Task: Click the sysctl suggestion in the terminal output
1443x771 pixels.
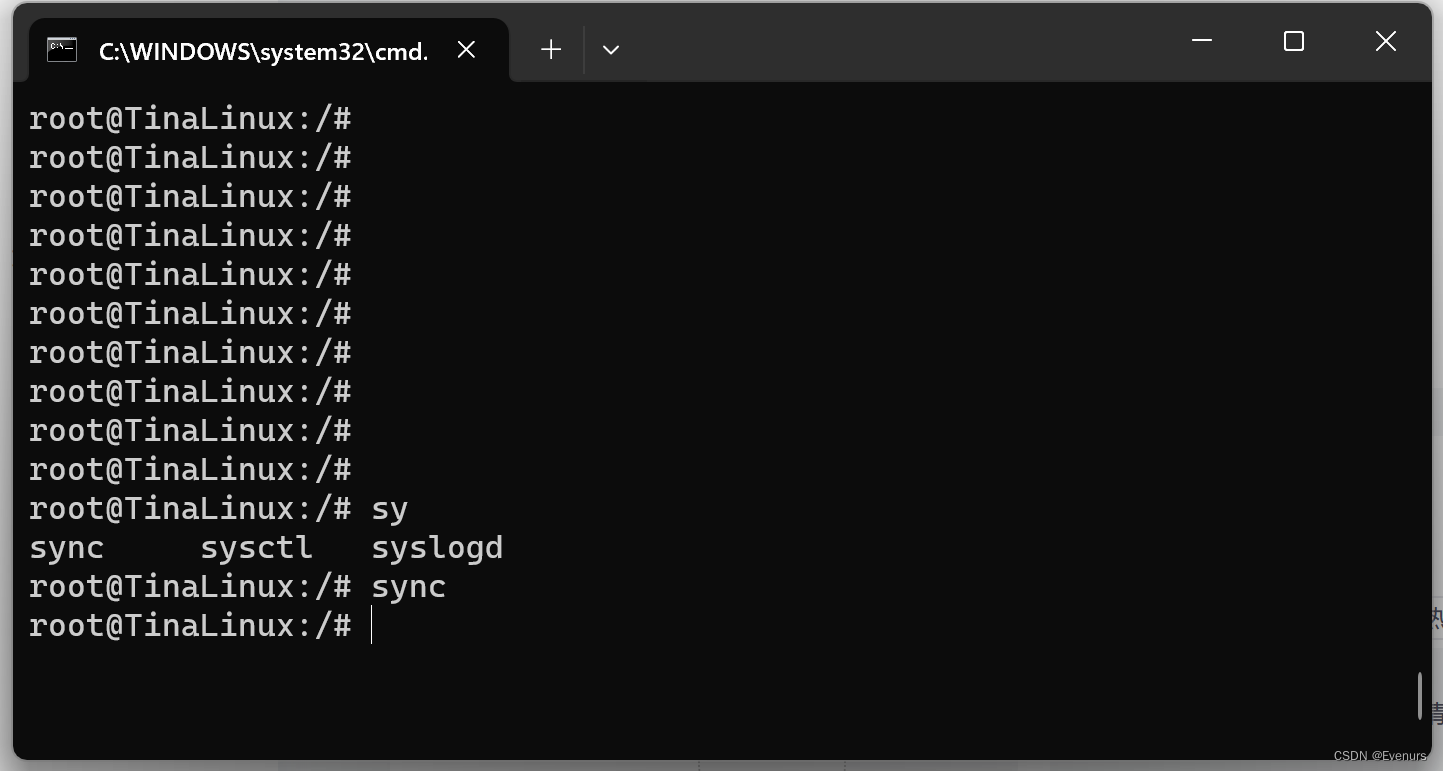Action: [256, 546]
